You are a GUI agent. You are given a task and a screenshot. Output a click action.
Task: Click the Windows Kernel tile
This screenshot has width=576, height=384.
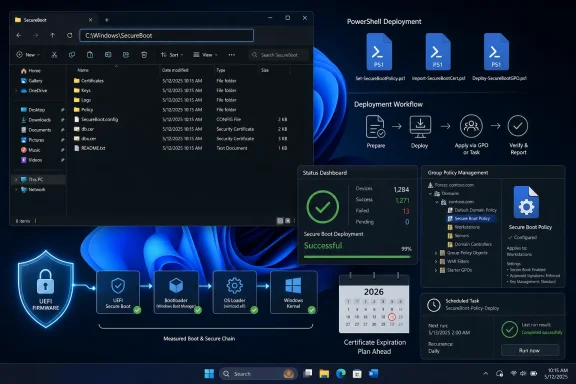click(293, 292)
